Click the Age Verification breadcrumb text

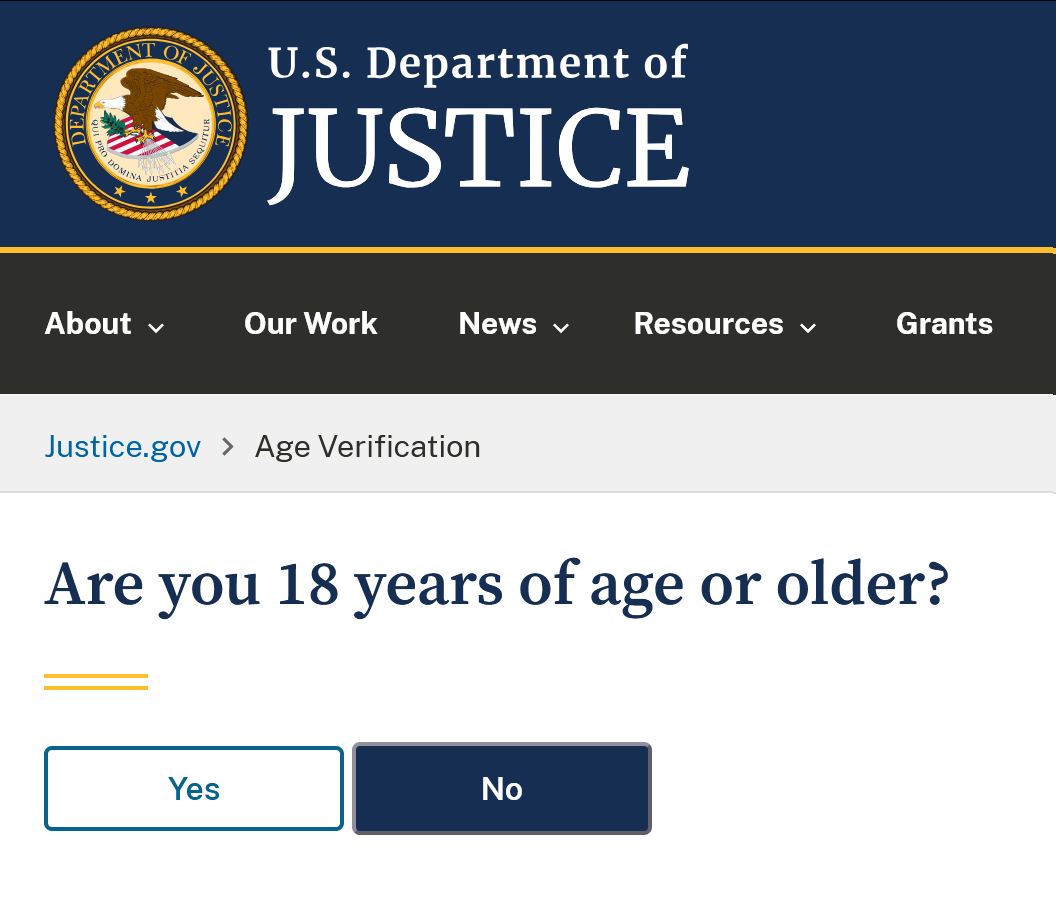coord(367,446)
